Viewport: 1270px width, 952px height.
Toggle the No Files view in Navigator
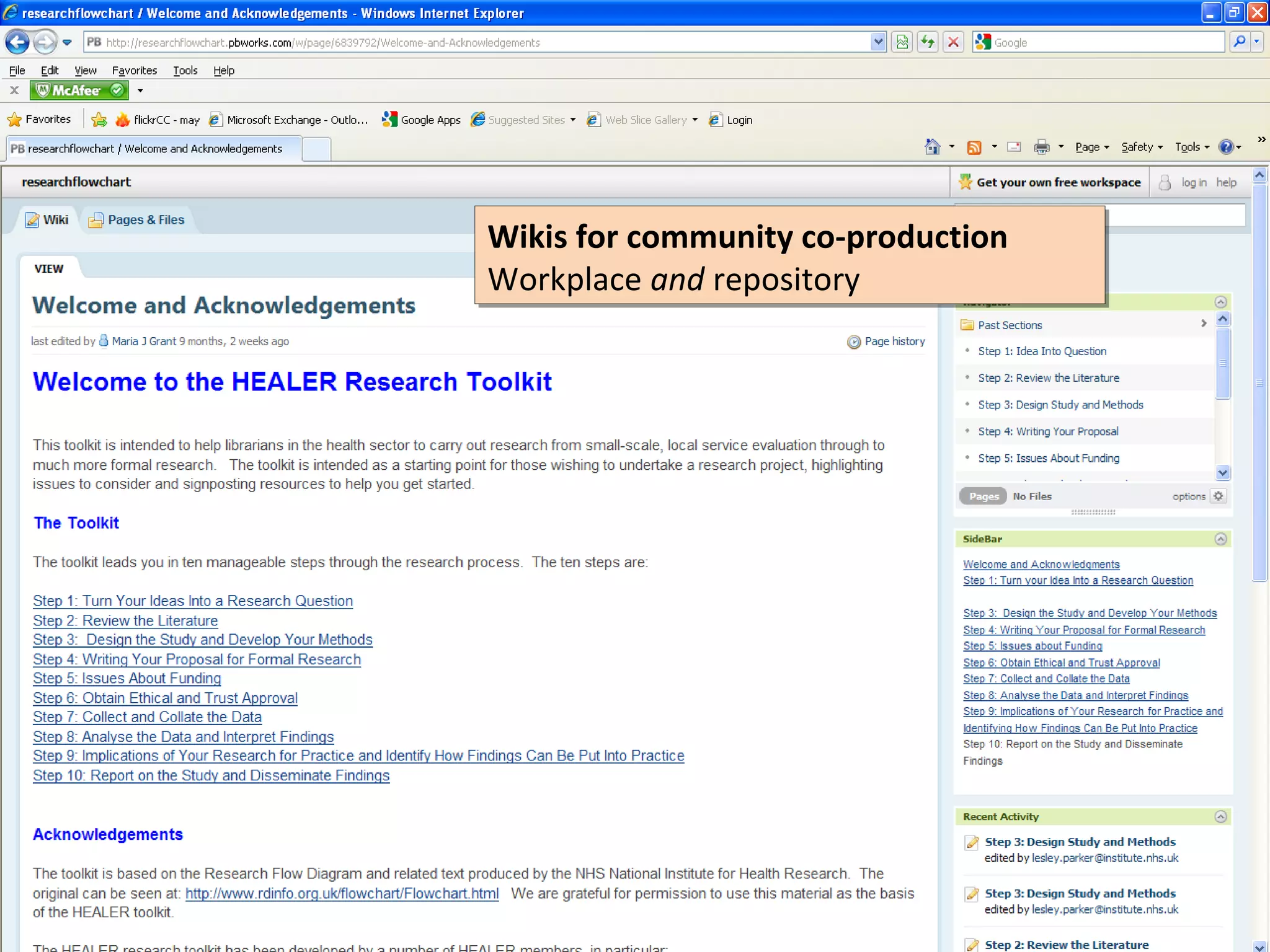[1032, 496]
